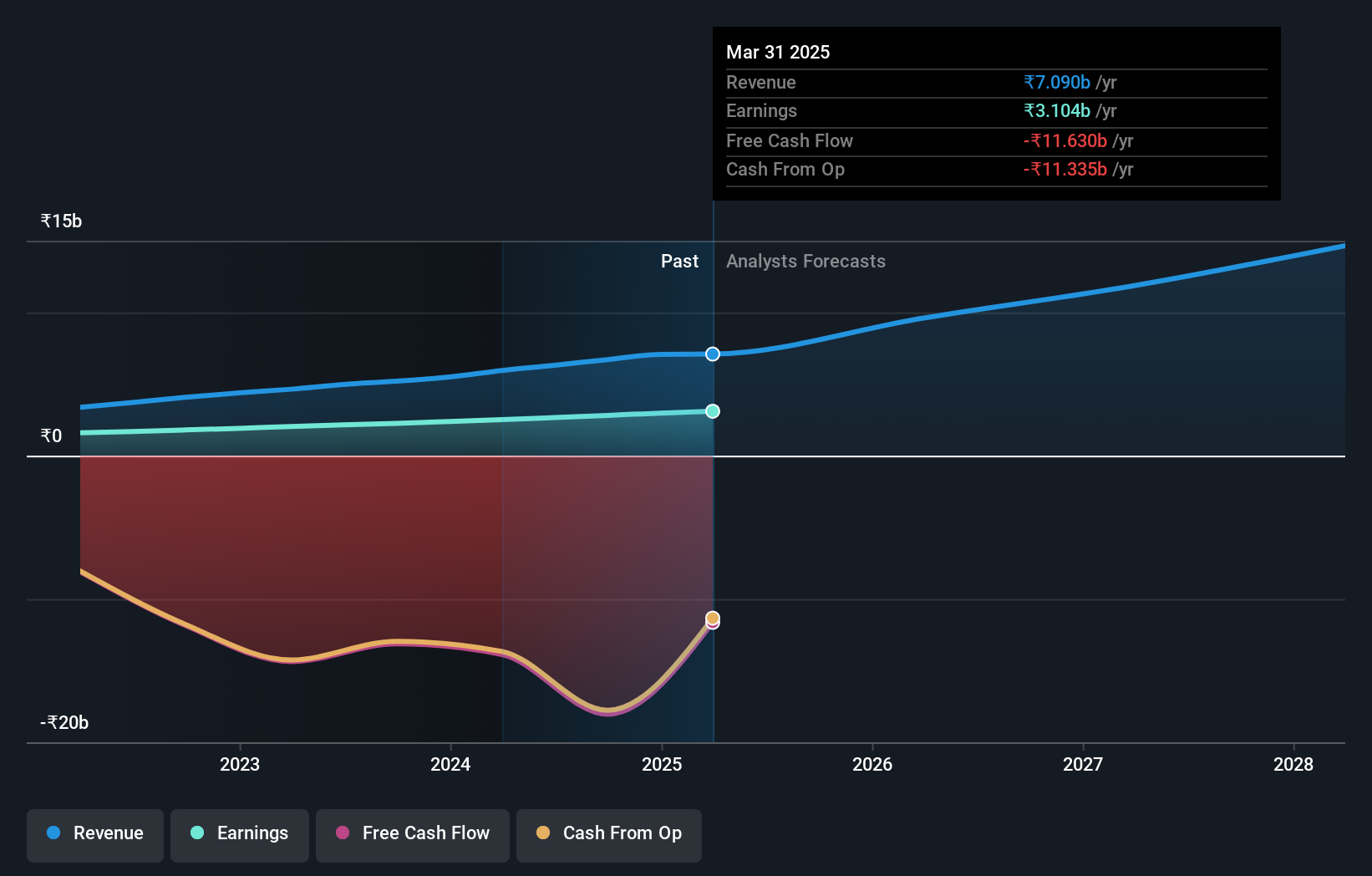Click the ₹0 y-axis label

pos(51,435)
